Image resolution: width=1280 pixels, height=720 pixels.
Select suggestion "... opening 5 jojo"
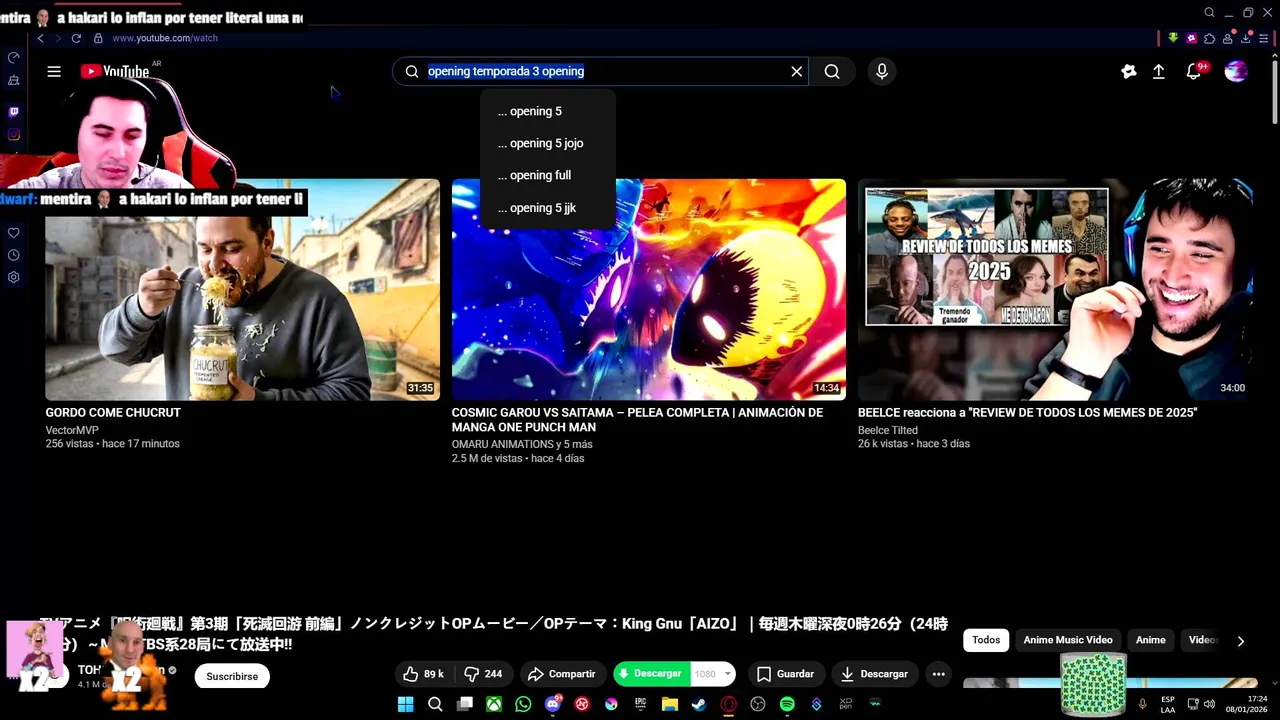pos(548,143)
